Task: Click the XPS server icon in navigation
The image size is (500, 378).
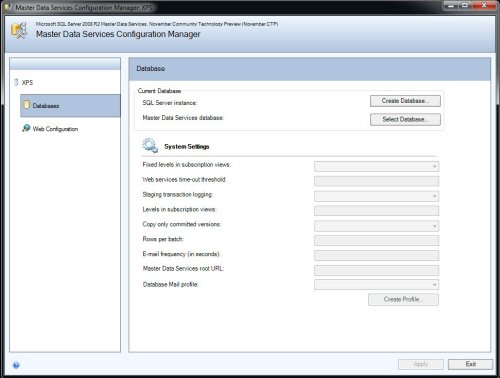Action: point(16,82)
